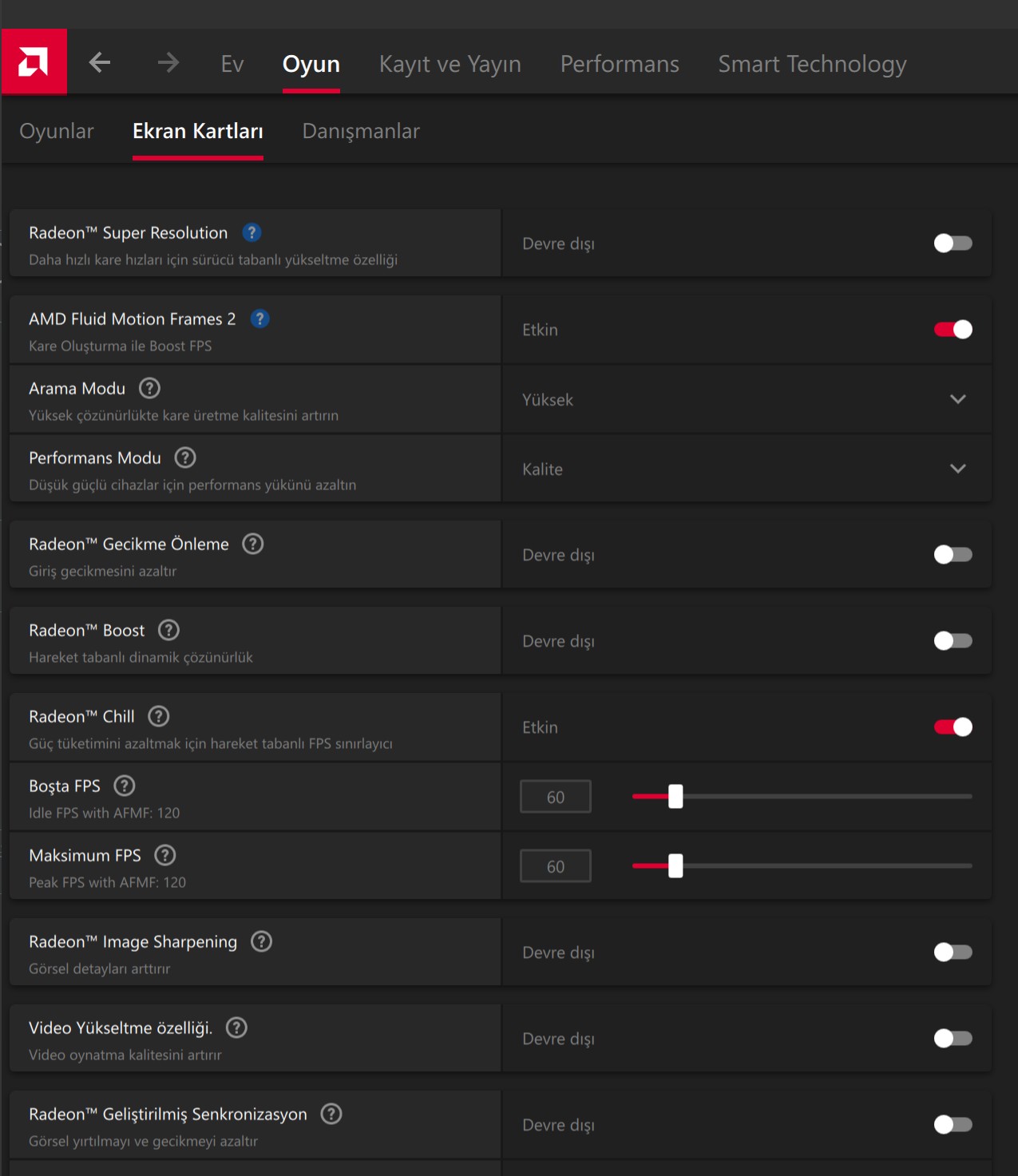Switch to Oyunlar sub-tab
This screenshot has width=1018, height=1176.
[57, 131]
